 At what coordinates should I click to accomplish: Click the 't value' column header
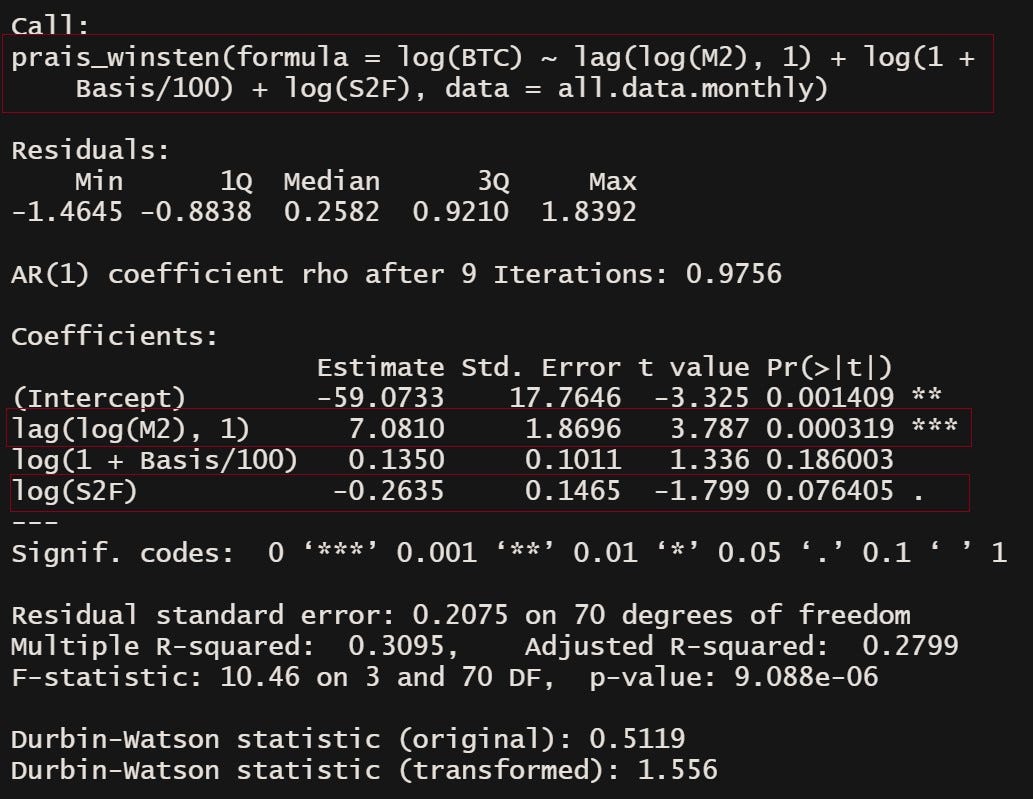coord(694,367)
